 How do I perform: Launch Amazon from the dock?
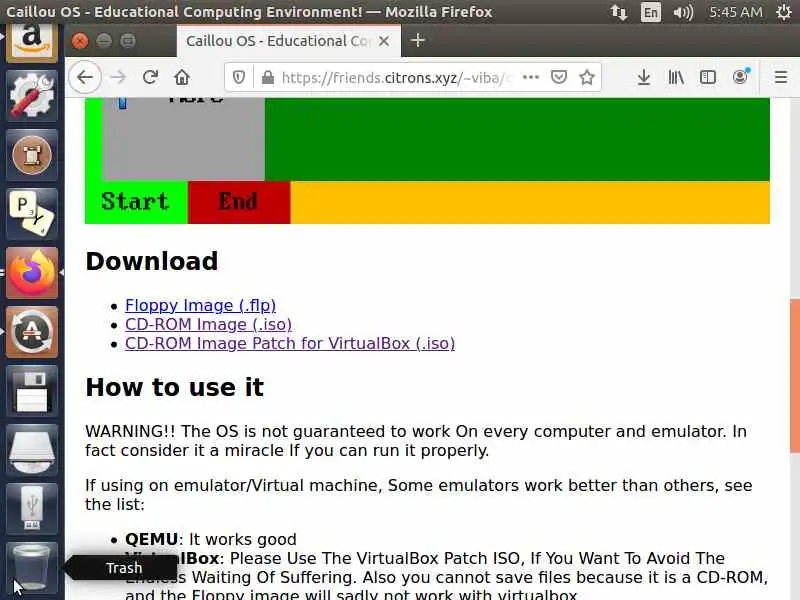pos(32,42)
